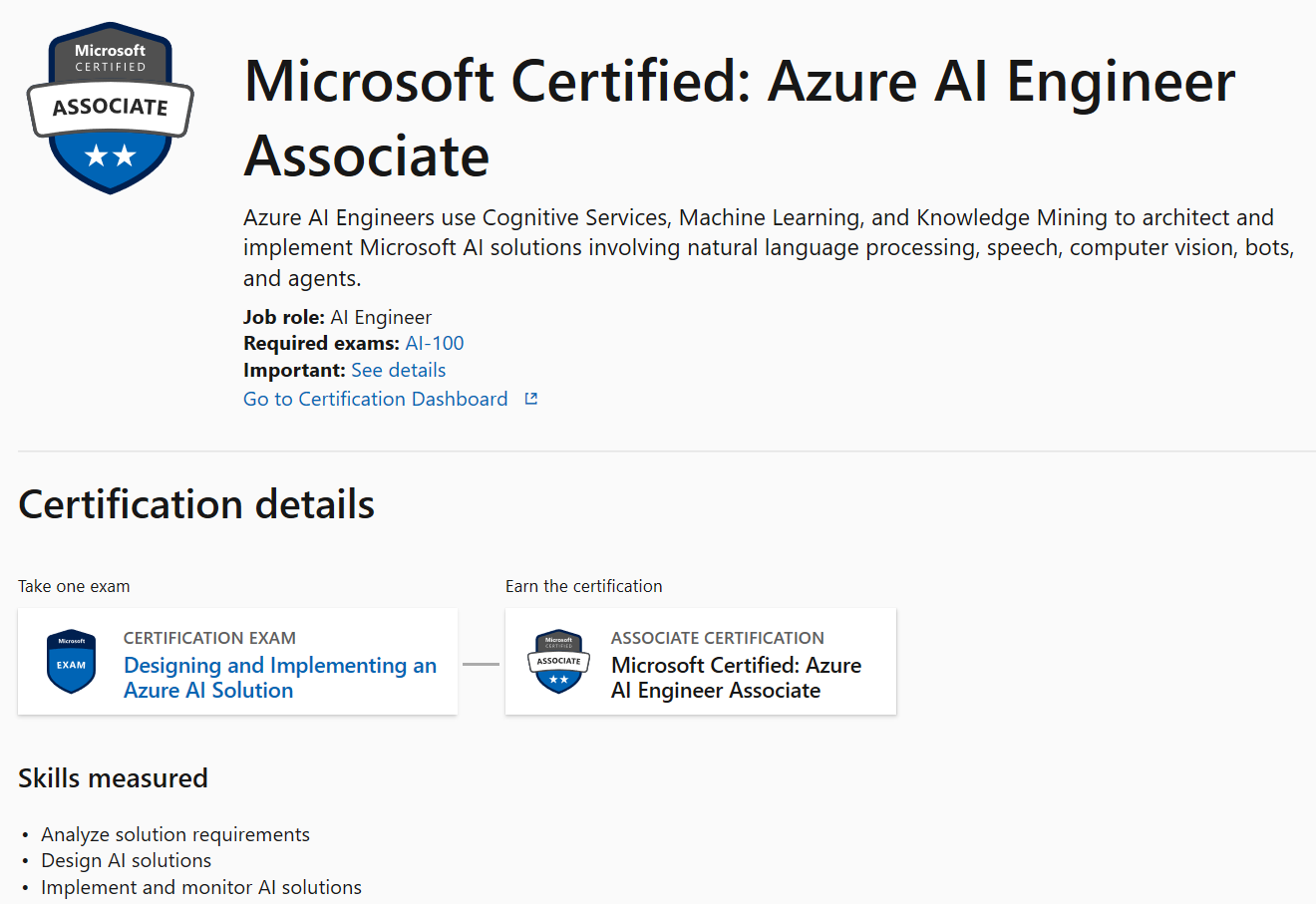Click the Take one exam label

(x=74, y=586)
